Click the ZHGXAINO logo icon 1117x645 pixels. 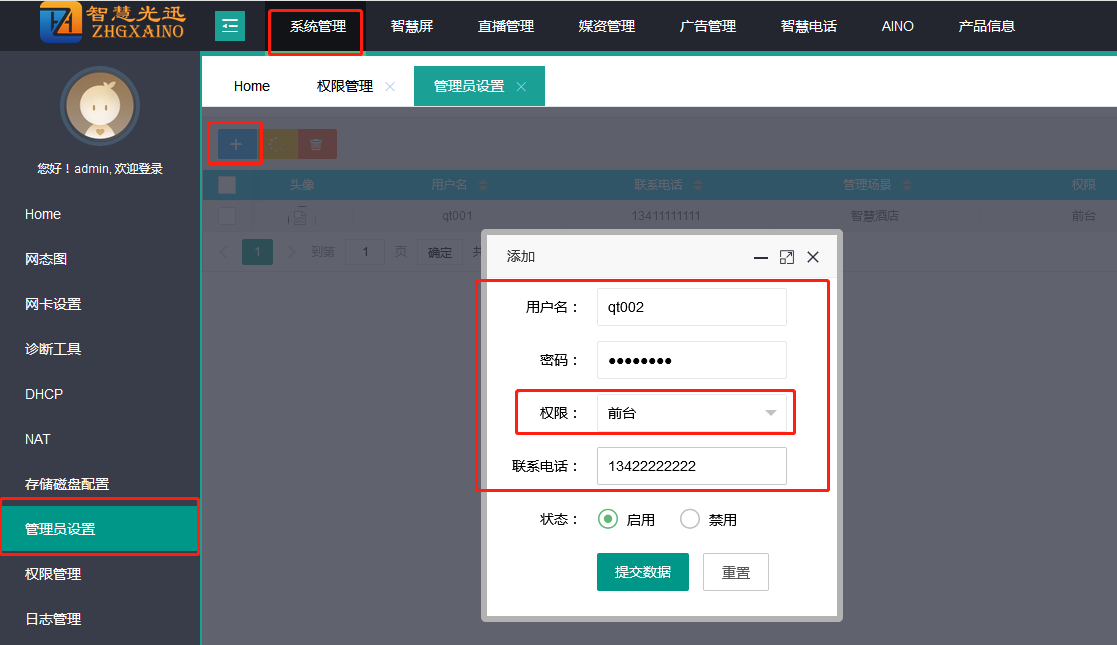pos(61,24)
